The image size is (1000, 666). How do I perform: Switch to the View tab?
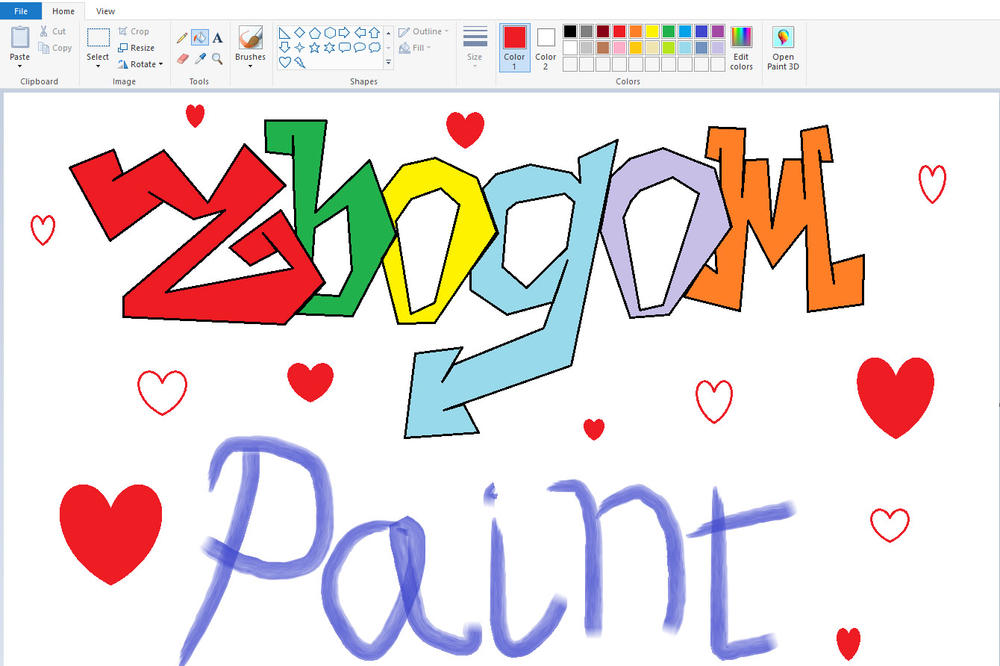(x=105, y=11)
